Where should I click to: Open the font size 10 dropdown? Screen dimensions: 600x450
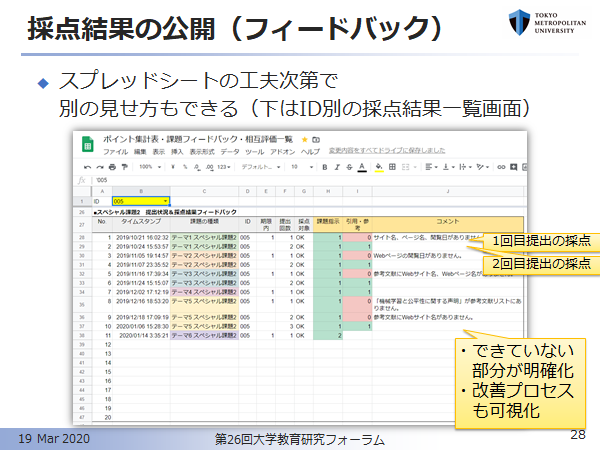pyautogui.click(x=302, y=167)
